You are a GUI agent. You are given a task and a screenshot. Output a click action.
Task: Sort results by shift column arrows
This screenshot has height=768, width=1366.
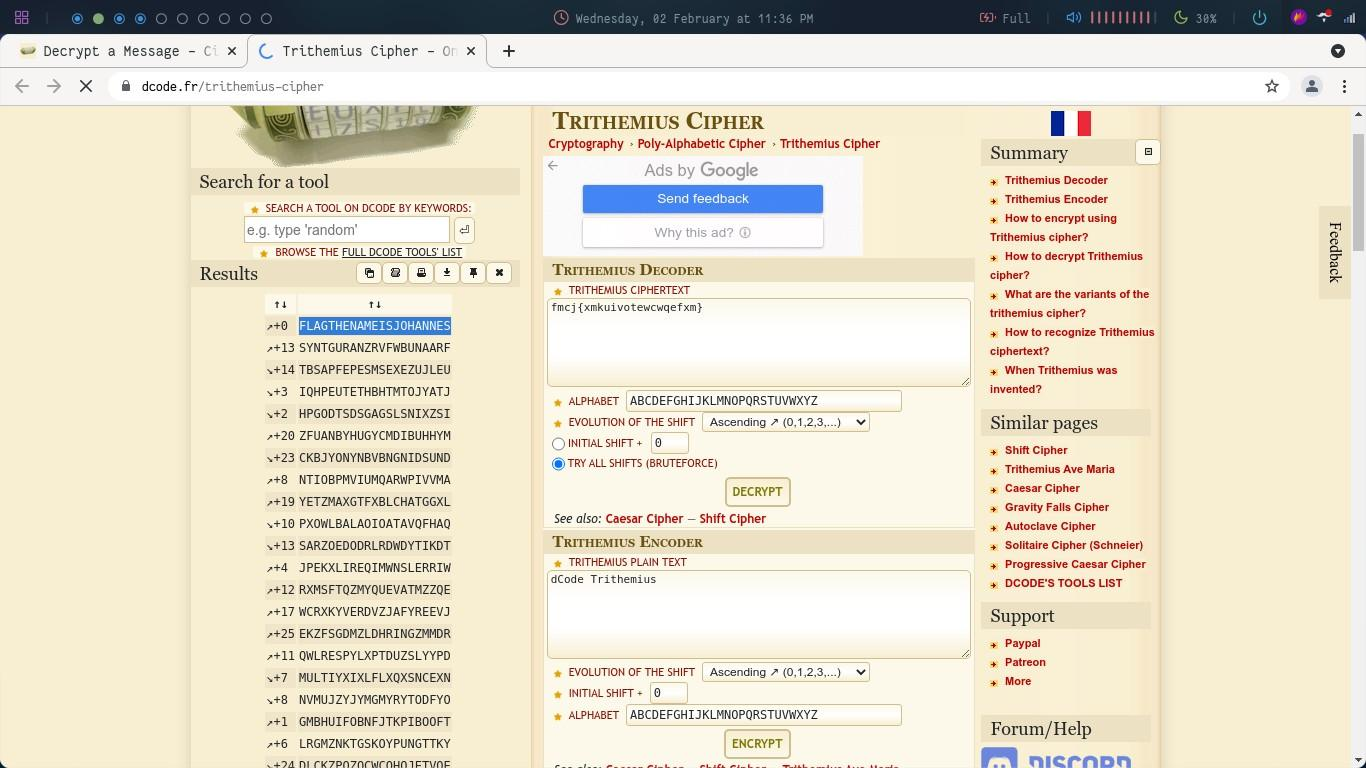pos(280,304)
